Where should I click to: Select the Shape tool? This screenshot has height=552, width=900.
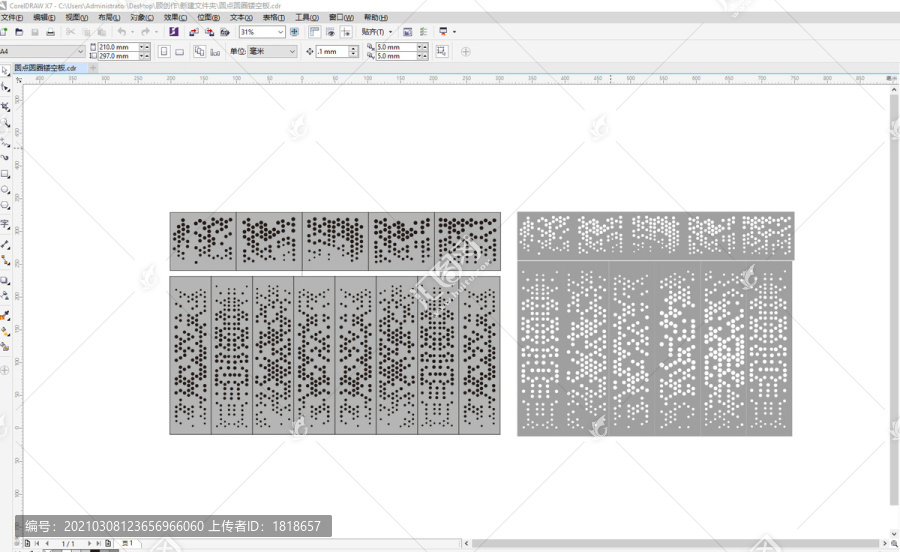coord(5,87)
